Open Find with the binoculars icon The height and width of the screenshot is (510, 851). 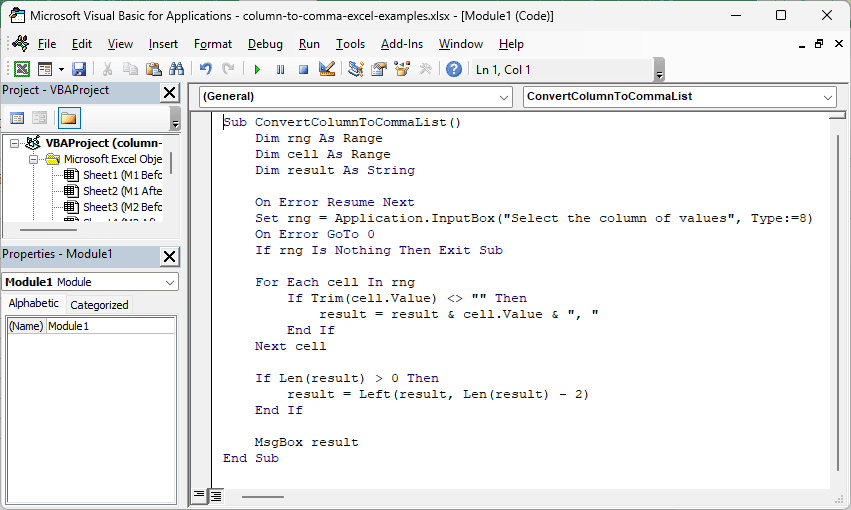[x=176, y=69]
